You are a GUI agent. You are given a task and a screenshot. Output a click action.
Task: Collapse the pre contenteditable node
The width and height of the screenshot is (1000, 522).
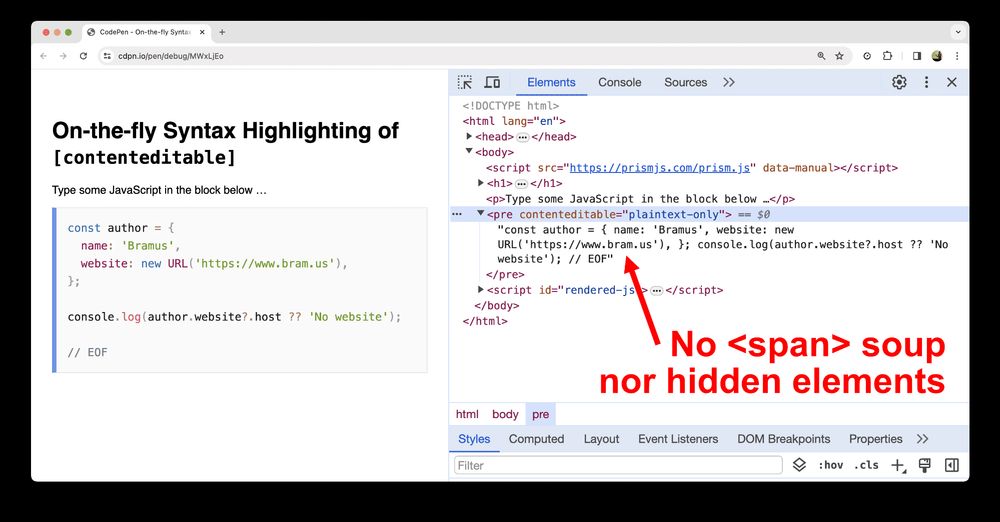(480, 214)
